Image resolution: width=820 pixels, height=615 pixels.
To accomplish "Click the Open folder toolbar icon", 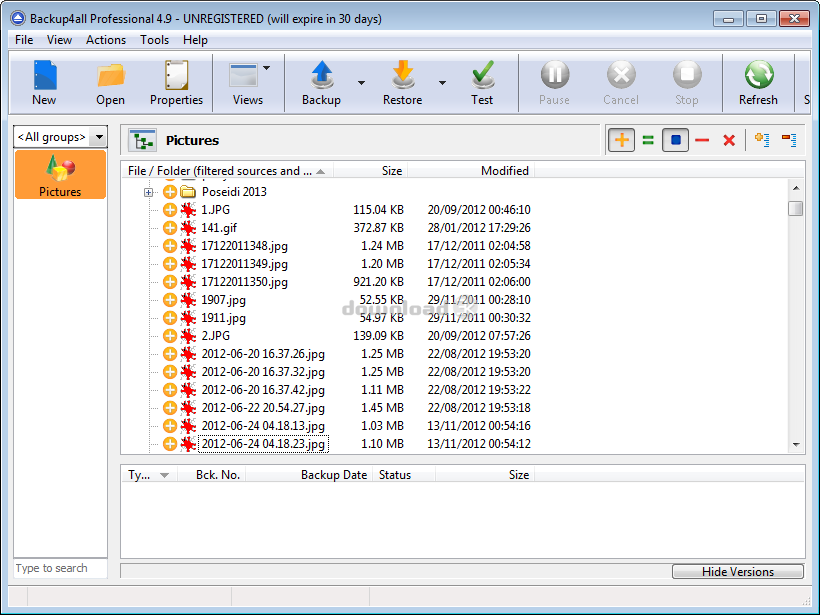I will (x=110, y=83).
